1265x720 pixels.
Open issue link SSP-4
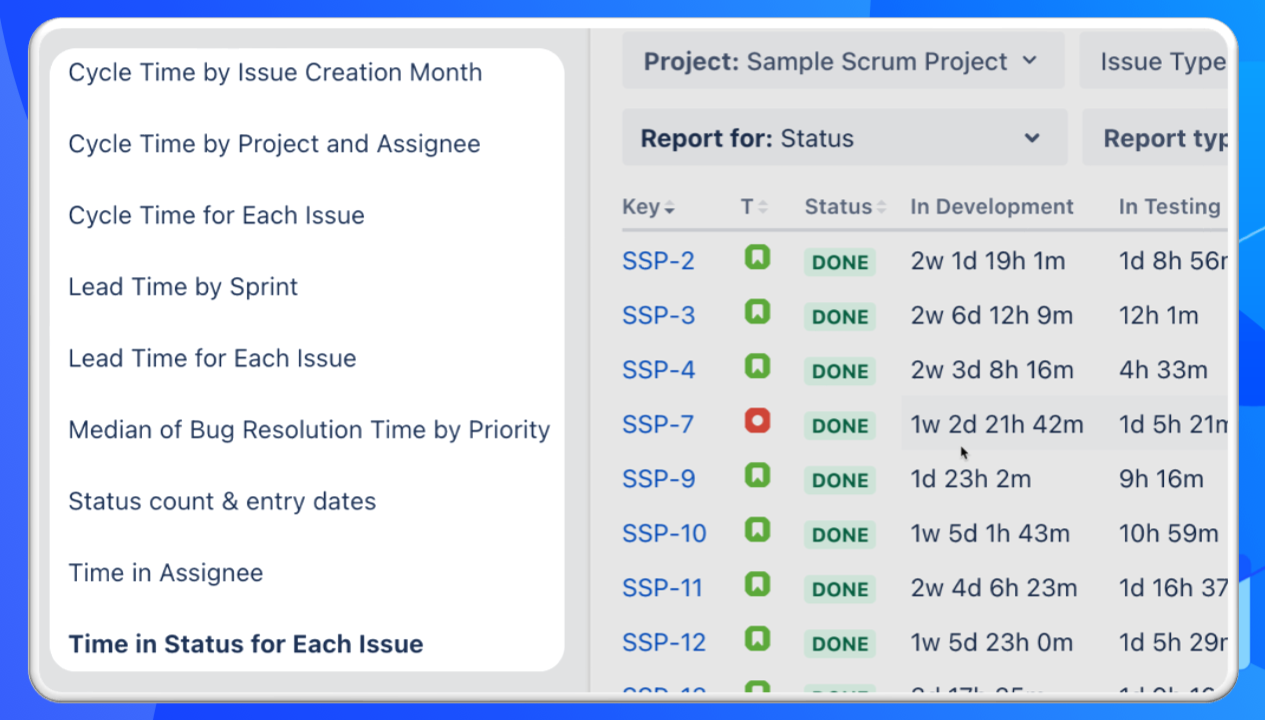658,370
